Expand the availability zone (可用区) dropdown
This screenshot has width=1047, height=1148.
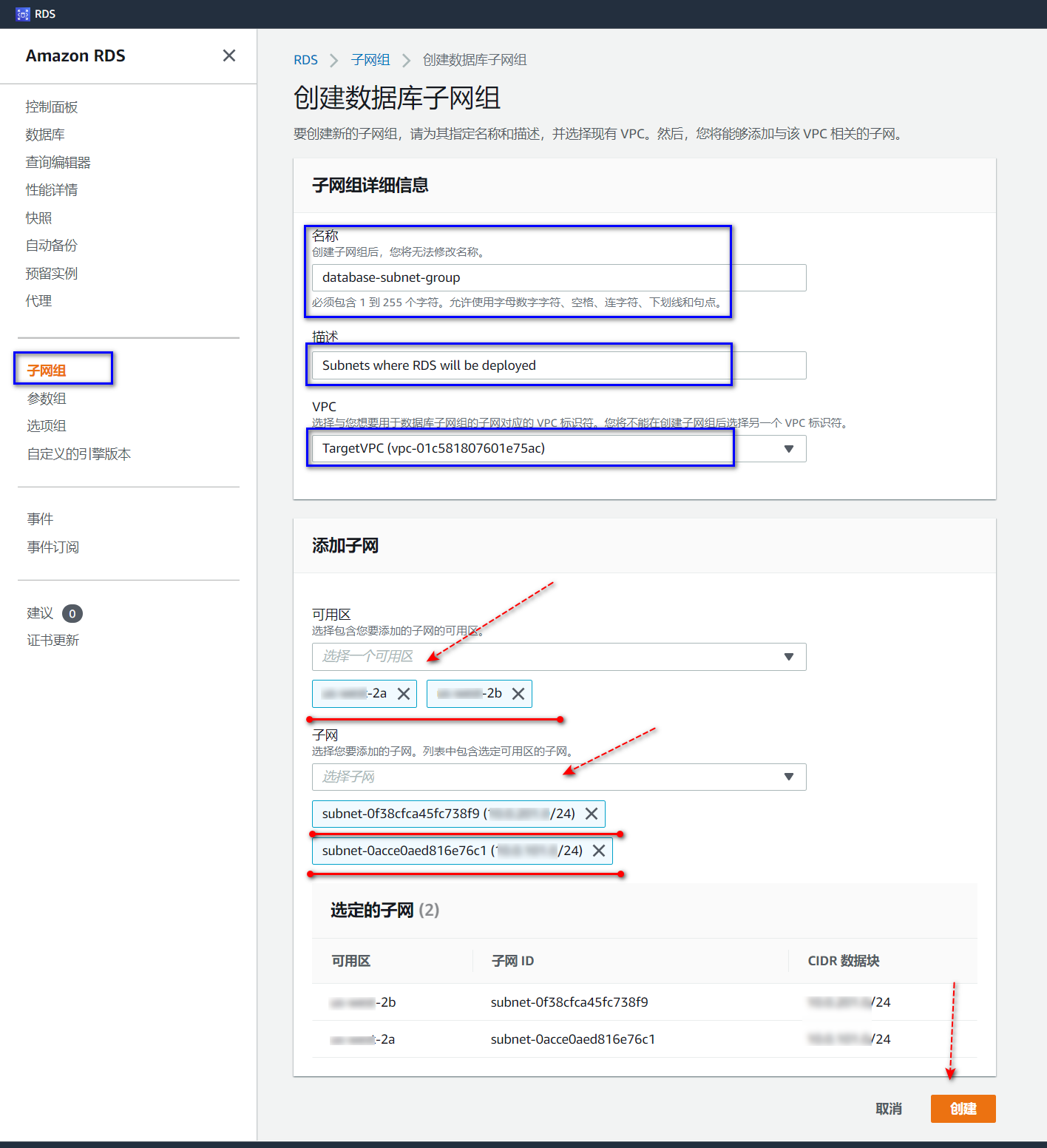tap(559, 657)
